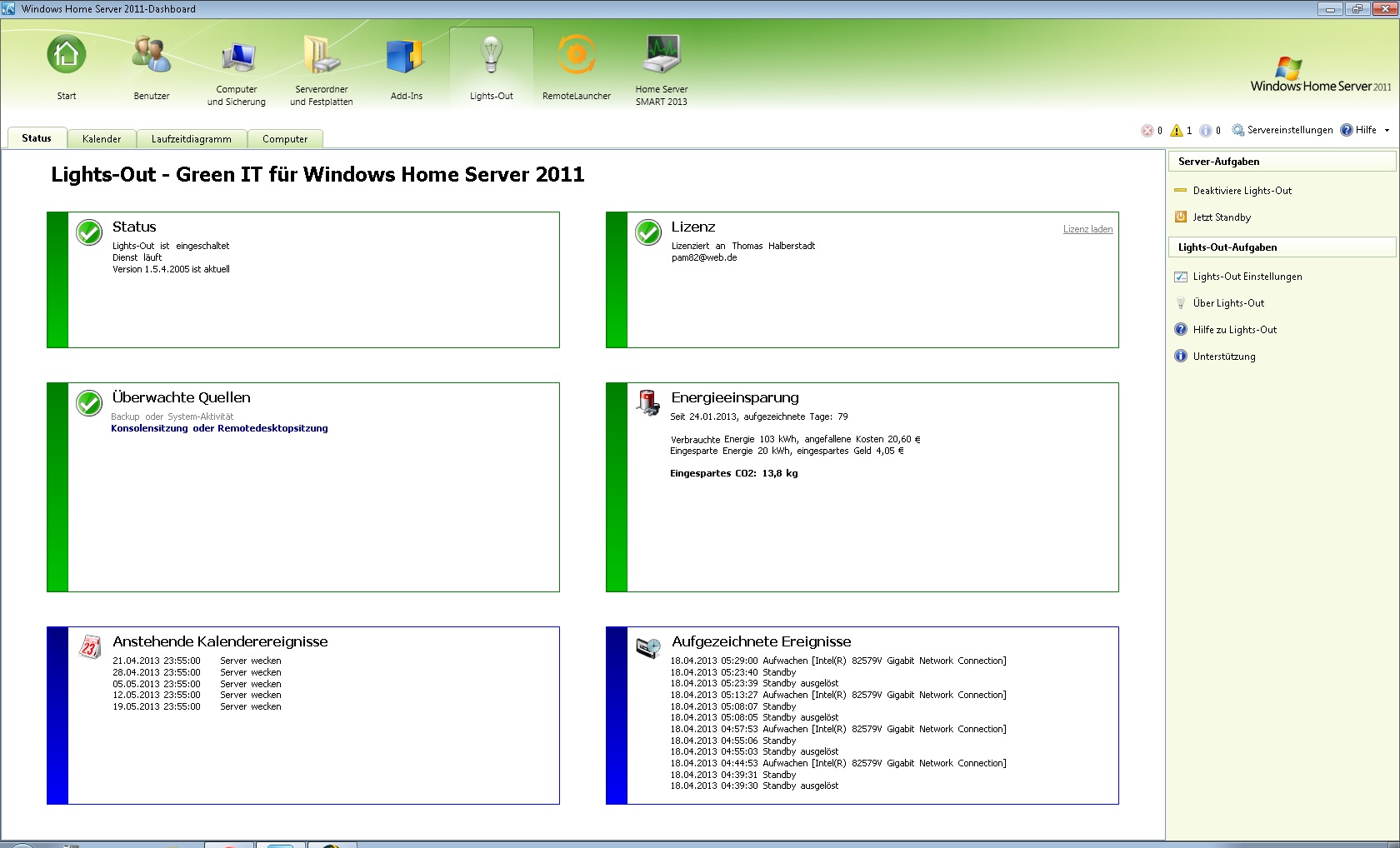
Task: Click the Lizenz panel green checkmark
Action: tap(648, 232)
